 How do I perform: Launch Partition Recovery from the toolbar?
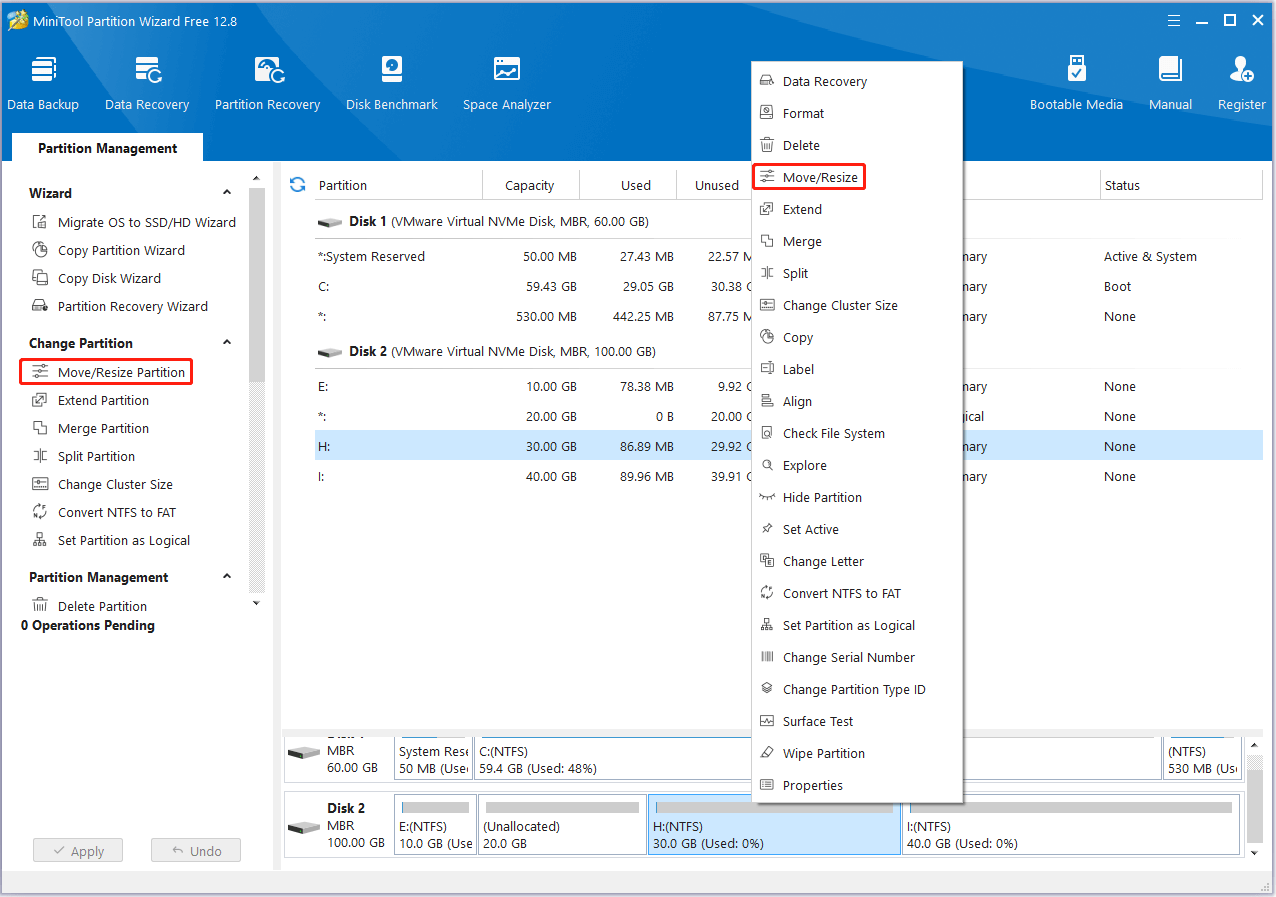267,83
